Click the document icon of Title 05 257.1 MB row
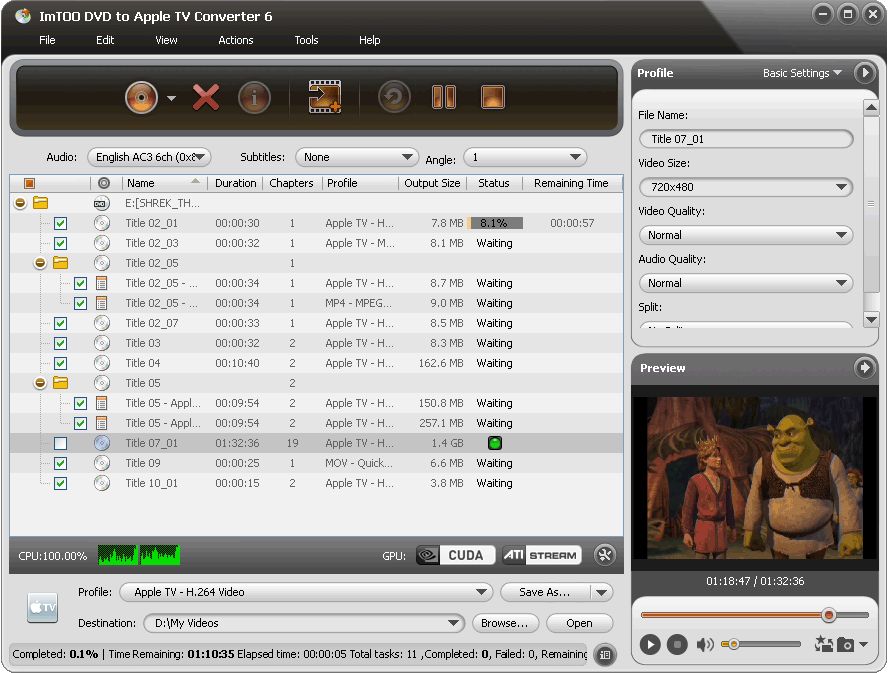This screenshot has width=888, height=673. [x=102, y=423]
